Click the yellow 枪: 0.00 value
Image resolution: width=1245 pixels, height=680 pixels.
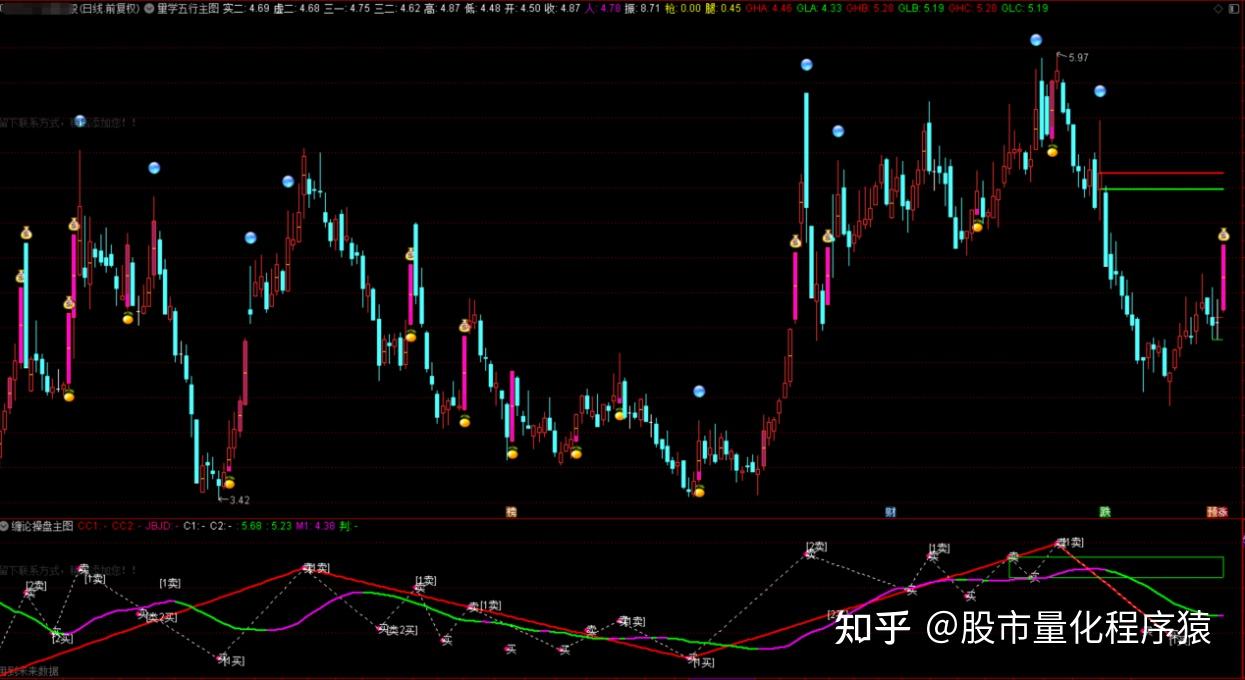click(682, 8)
